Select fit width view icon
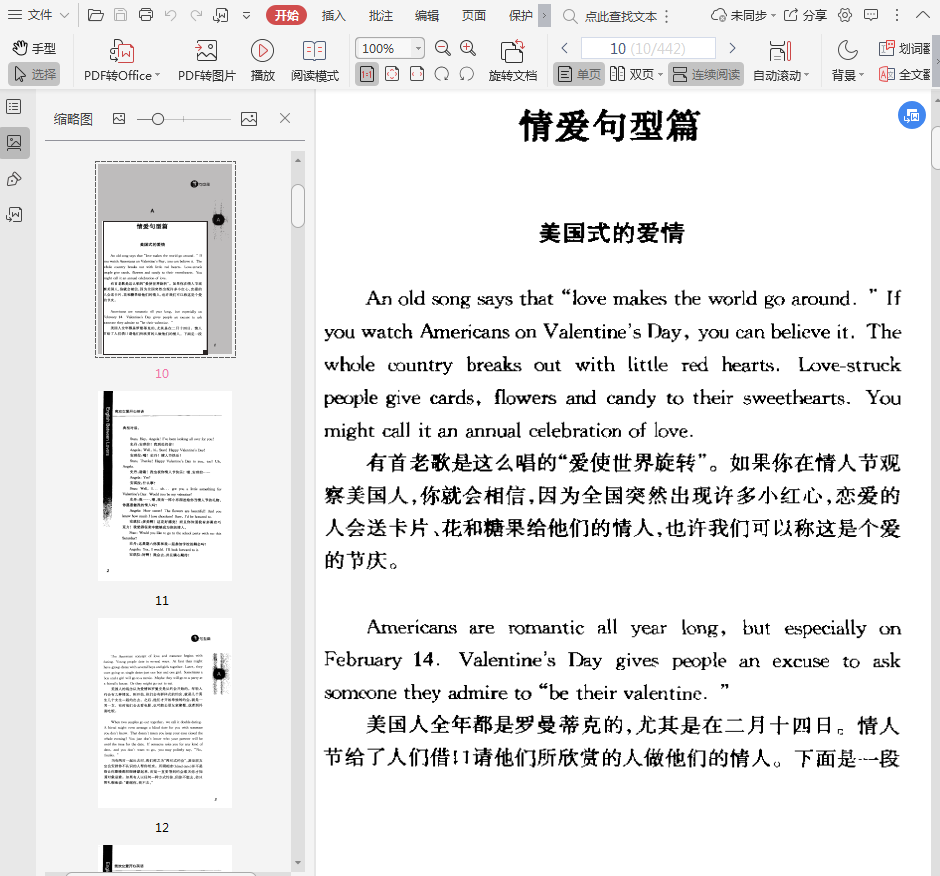Viewport: 940px width, 876px height. click(417, 74)
